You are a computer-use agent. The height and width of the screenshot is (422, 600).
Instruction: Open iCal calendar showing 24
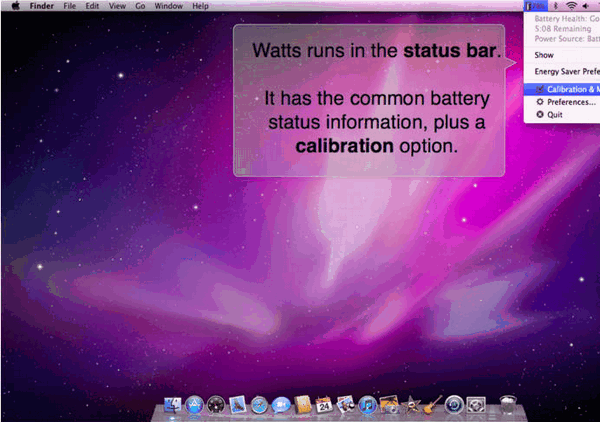tap(324, 405)
